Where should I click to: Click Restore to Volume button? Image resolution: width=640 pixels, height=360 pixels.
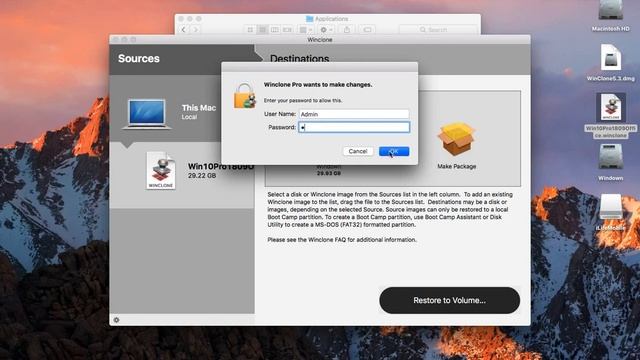point(449,300)
